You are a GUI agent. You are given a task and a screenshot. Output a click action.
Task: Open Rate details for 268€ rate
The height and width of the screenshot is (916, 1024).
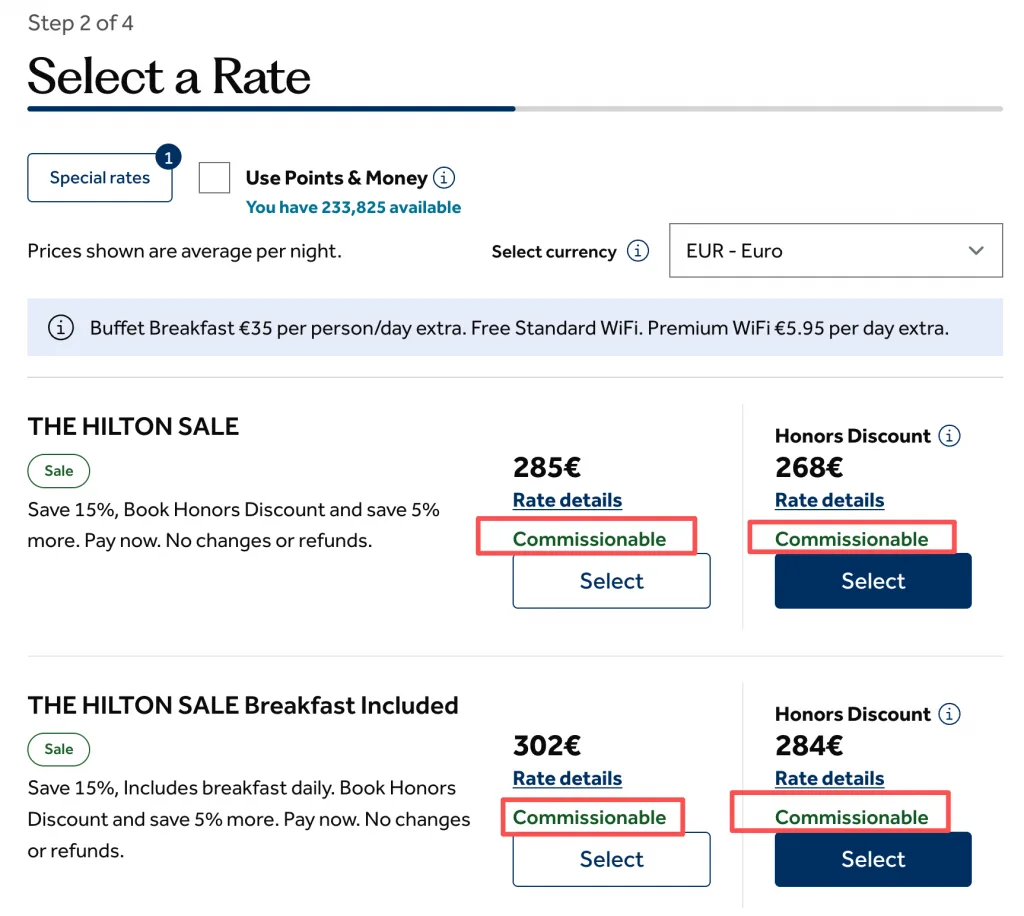tap(829, 500)
